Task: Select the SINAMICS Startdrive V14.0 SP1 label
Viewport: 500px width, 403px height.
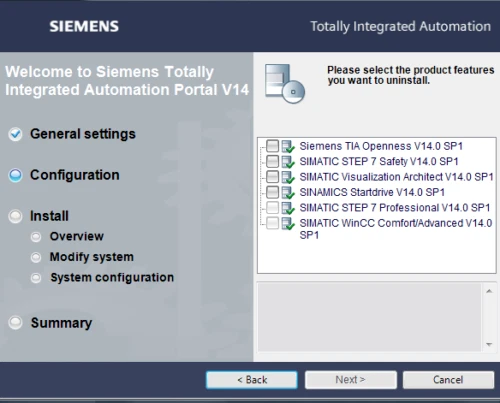Action: [372, 192]
